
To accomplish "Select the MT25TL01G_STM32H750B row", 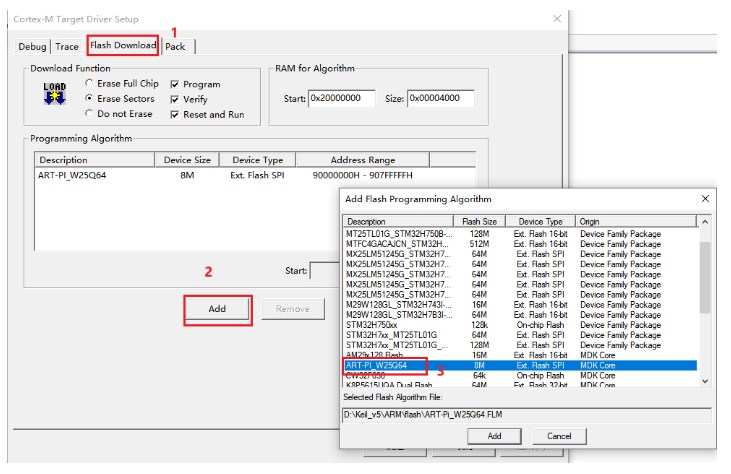I will (520, 234).
